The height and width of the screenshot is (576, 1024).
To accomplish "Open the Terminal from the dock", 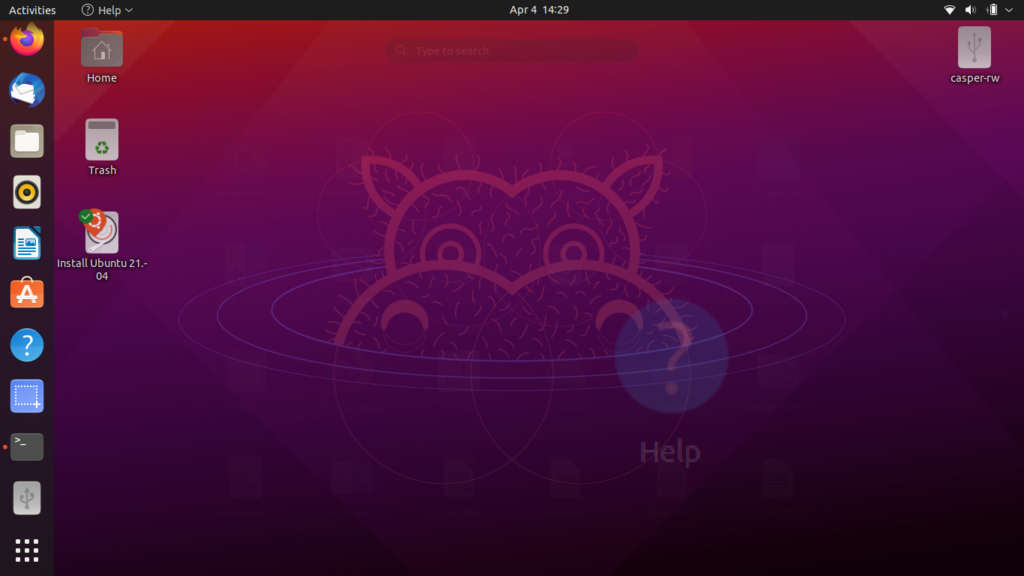I will tap(27, 447).
